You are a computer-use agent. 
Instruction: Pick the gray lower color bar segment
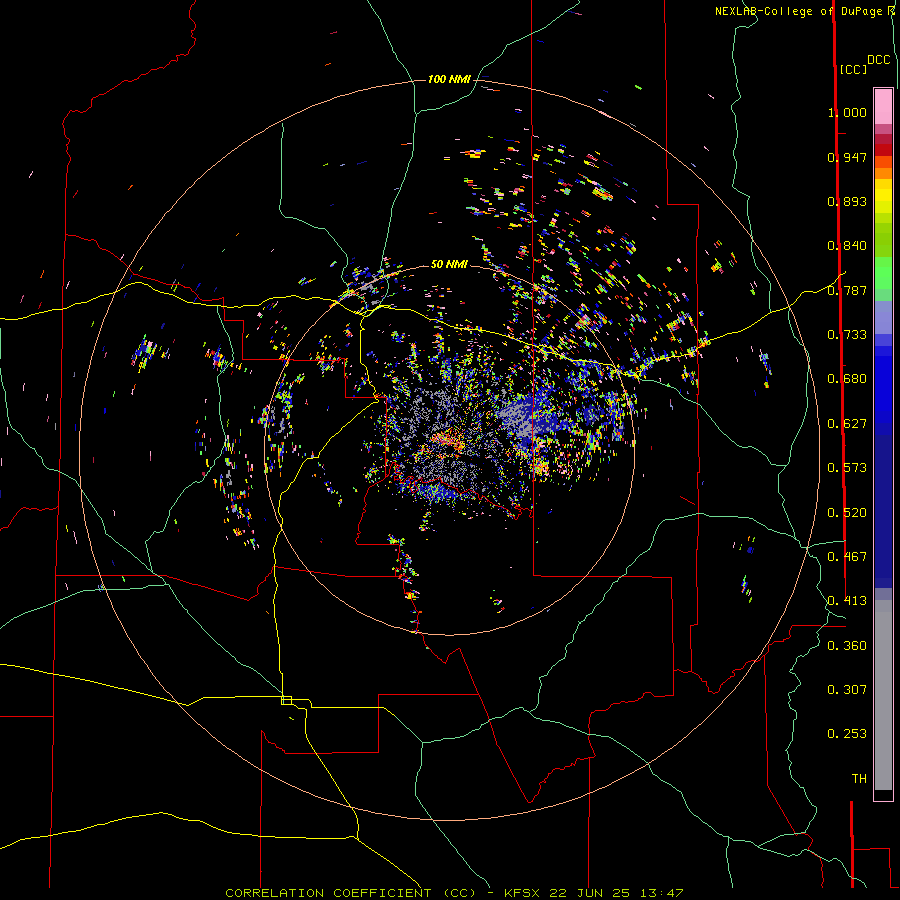coord(883,695)
